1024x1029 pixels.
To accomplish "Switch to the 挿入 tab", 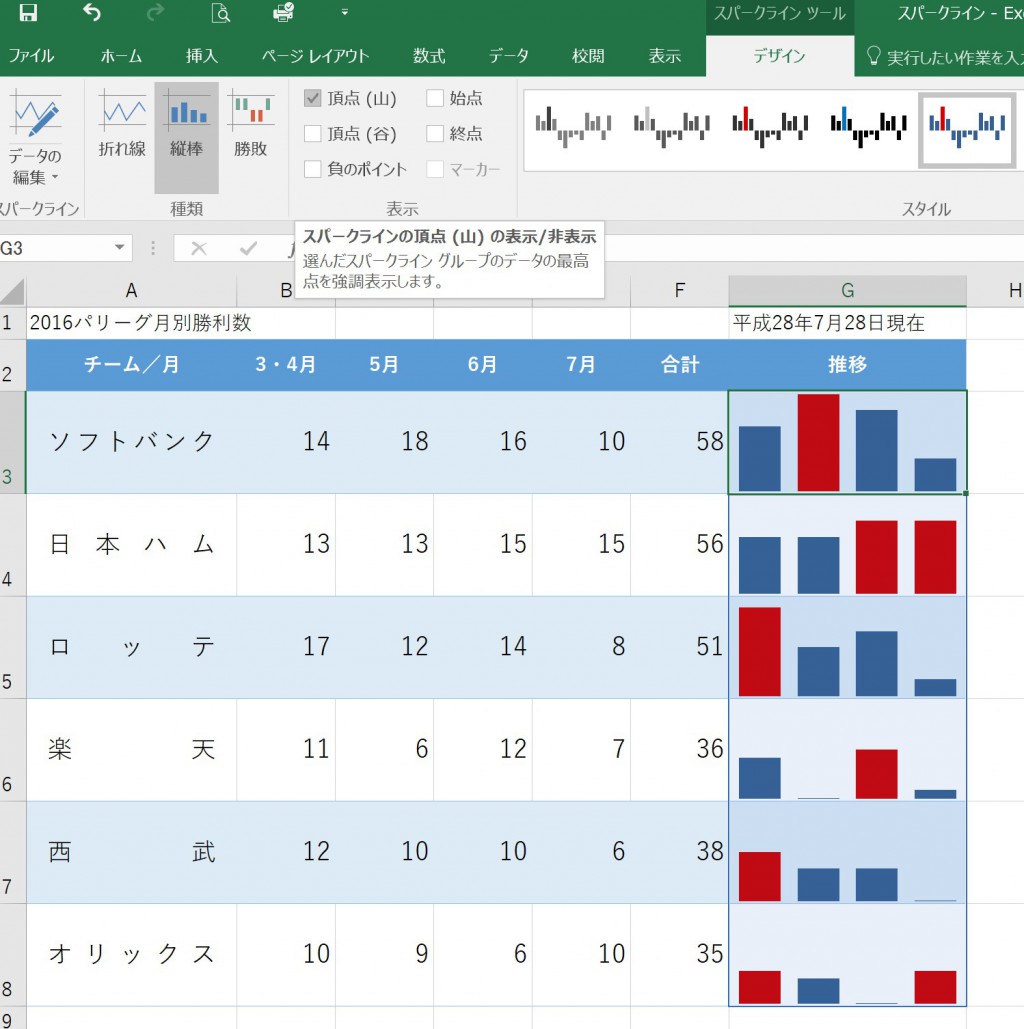I will [202, 56].
